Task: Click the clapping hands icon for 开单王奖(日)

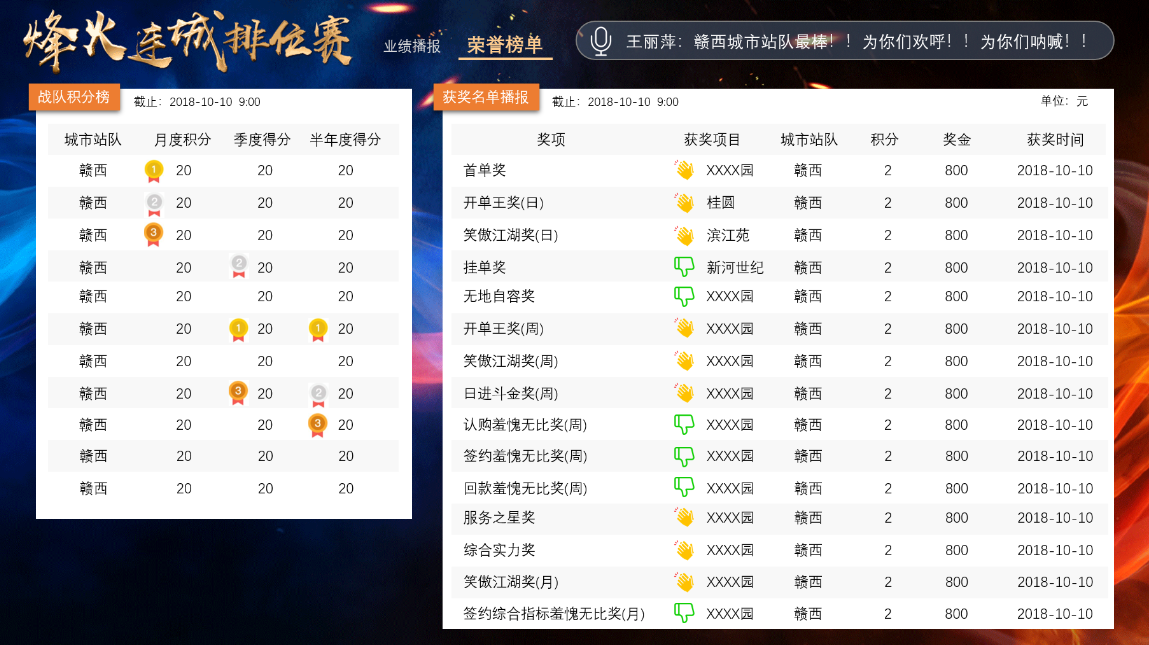Action: pyautogui.click(x=684, y=202)
